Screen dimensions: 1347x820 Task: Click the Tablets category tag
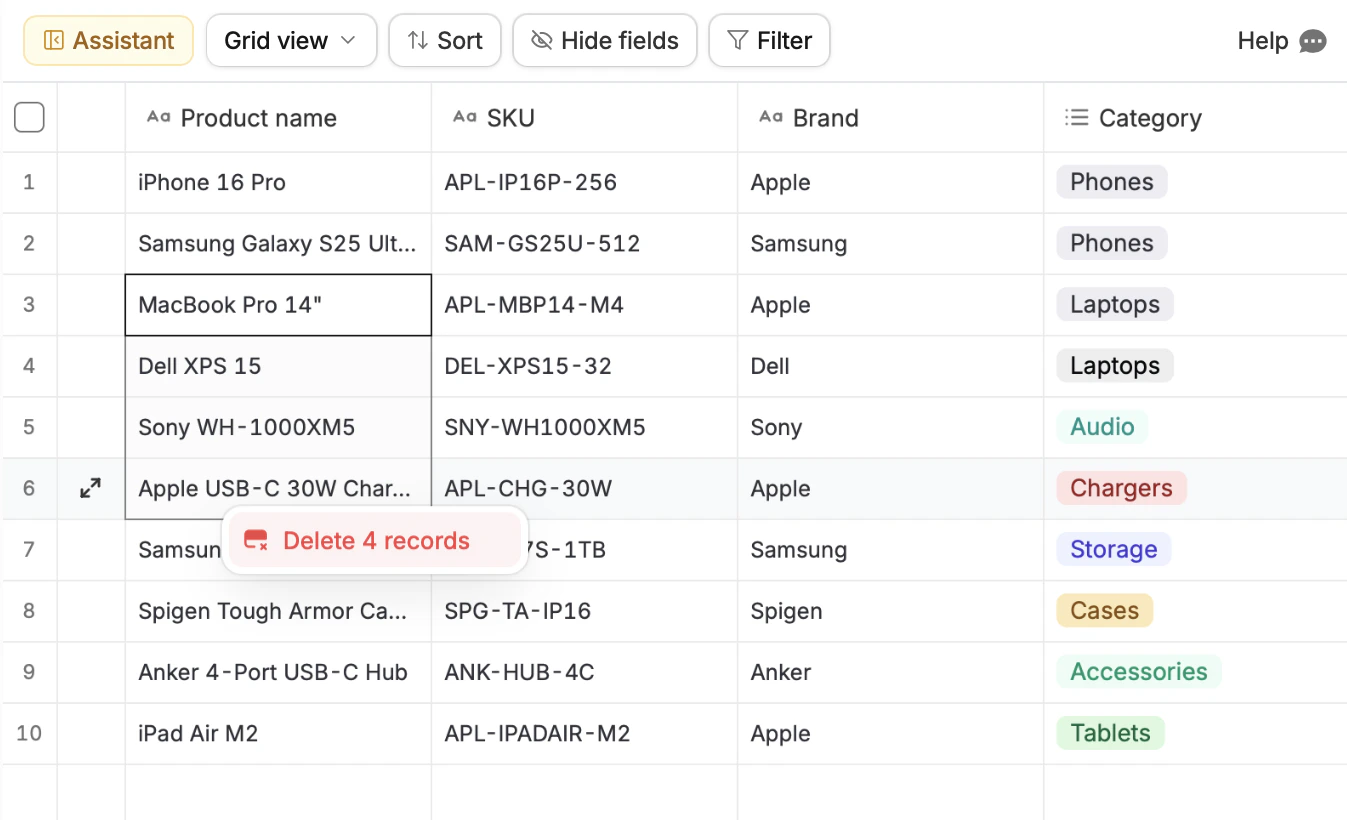1111,733
